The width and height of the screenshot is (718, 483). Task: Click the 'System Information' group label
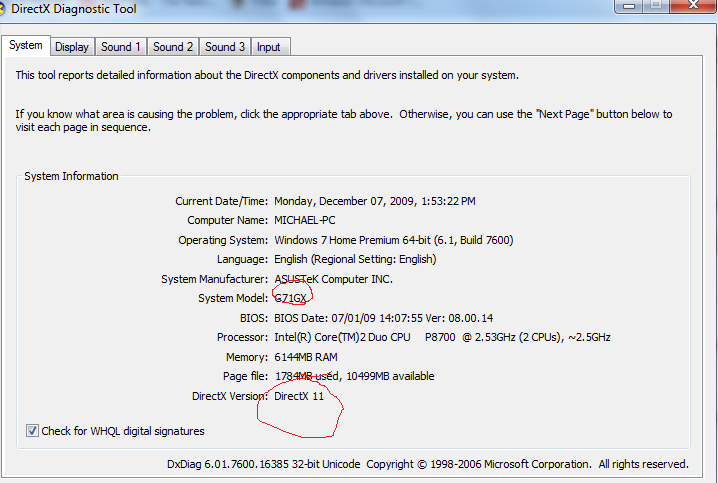pyautogui.click(x=71, y=176)
